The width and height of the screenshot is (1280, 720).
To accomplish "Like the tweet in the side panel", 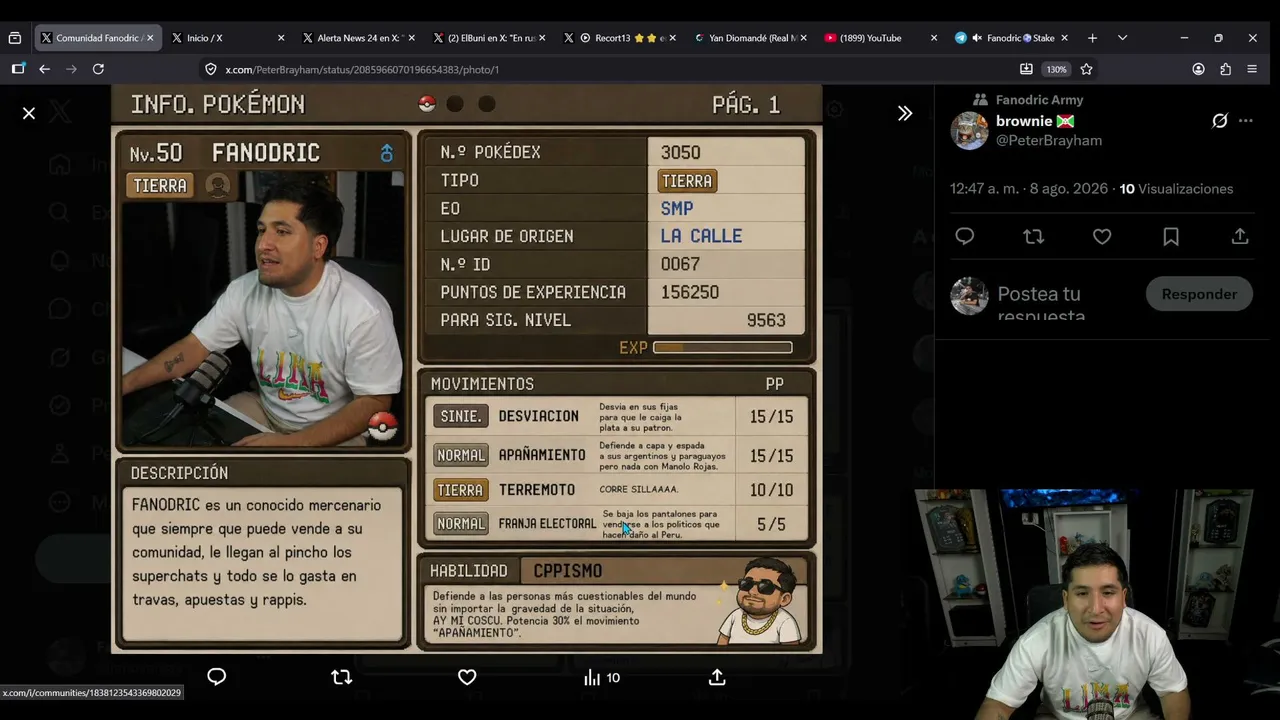I will (x=1102, y=236).
